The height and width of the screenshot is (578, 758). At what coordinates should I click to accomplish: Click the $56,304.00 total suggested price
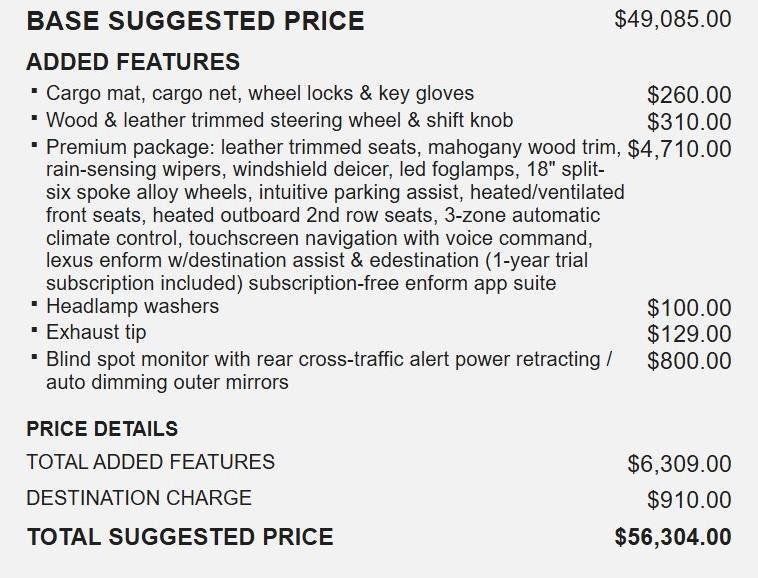(672, 537)
